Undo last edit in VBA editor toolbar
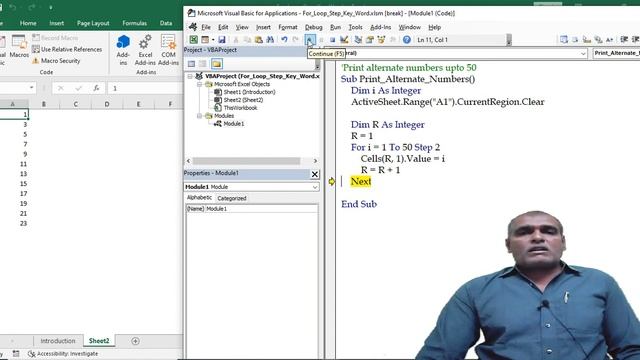This screenshot has width=640, height=360. click(284, 40)
